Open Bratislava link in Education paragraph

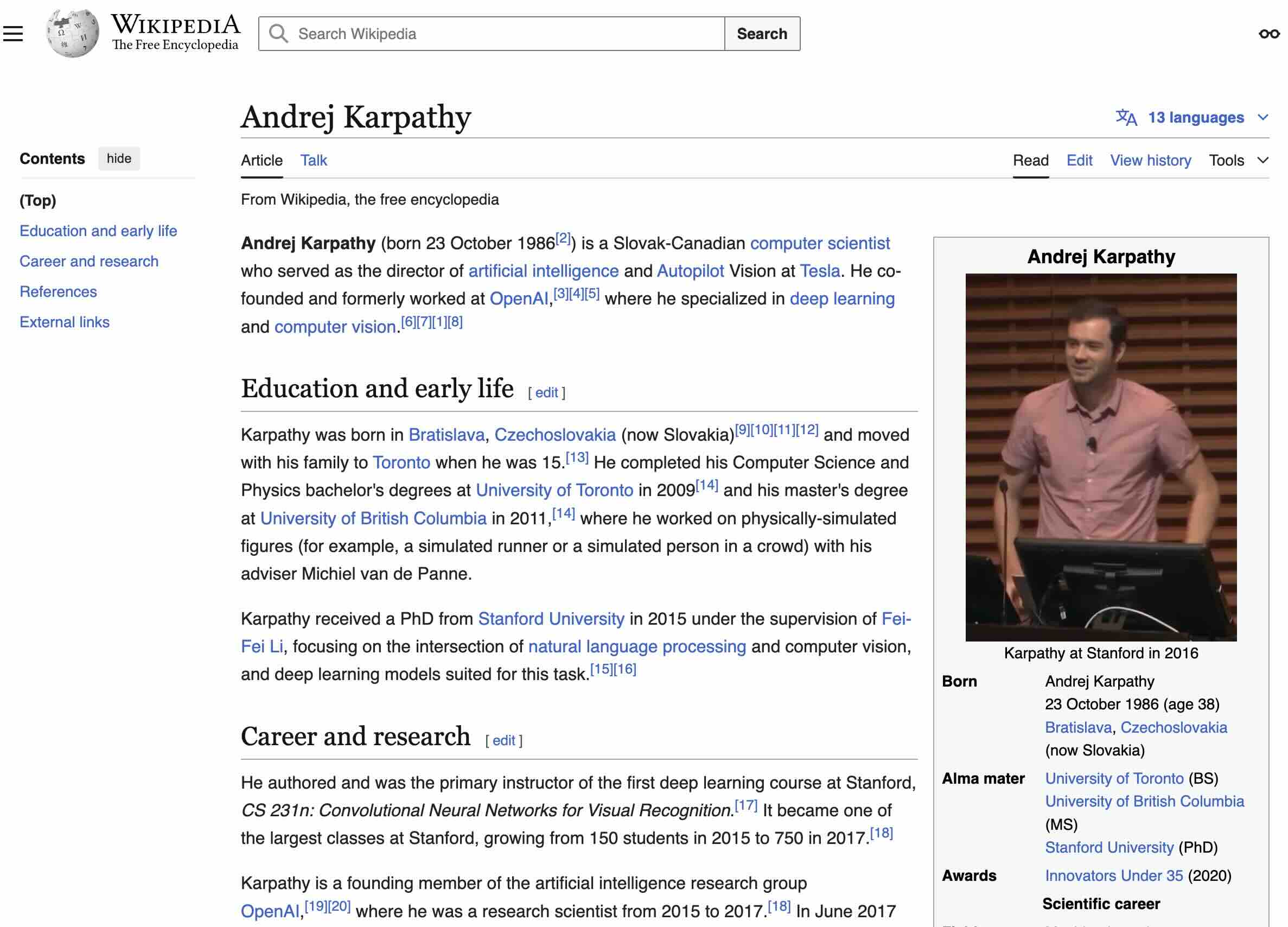447,435
